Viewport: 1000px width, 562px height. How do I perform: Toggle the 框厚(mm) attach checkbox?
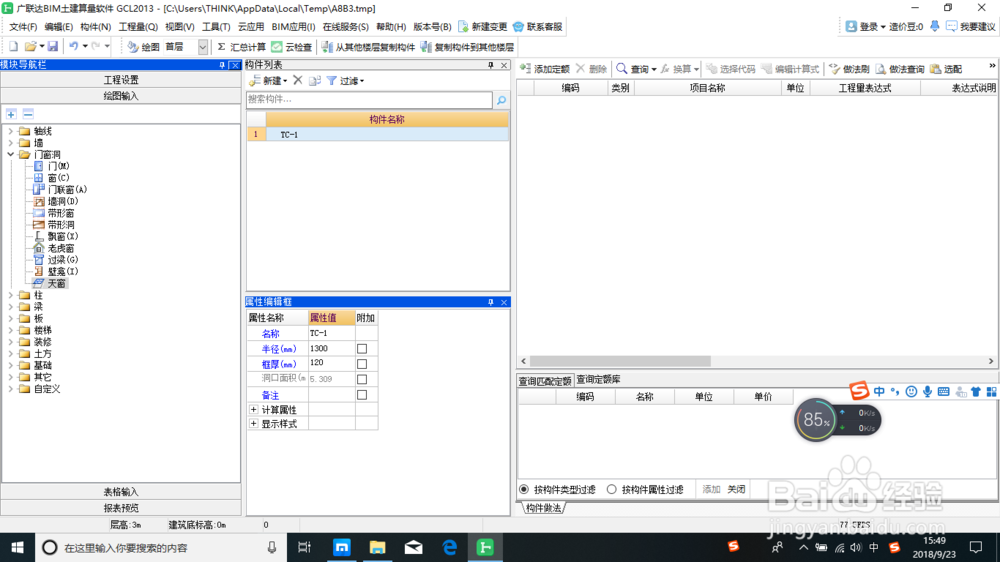[362, 364]
